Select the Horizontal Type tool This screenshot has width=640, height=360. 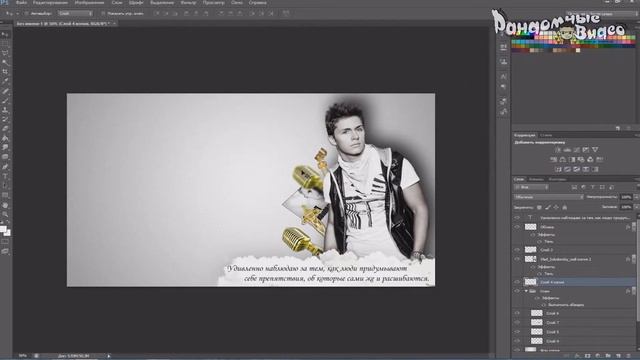pos(5,176)
